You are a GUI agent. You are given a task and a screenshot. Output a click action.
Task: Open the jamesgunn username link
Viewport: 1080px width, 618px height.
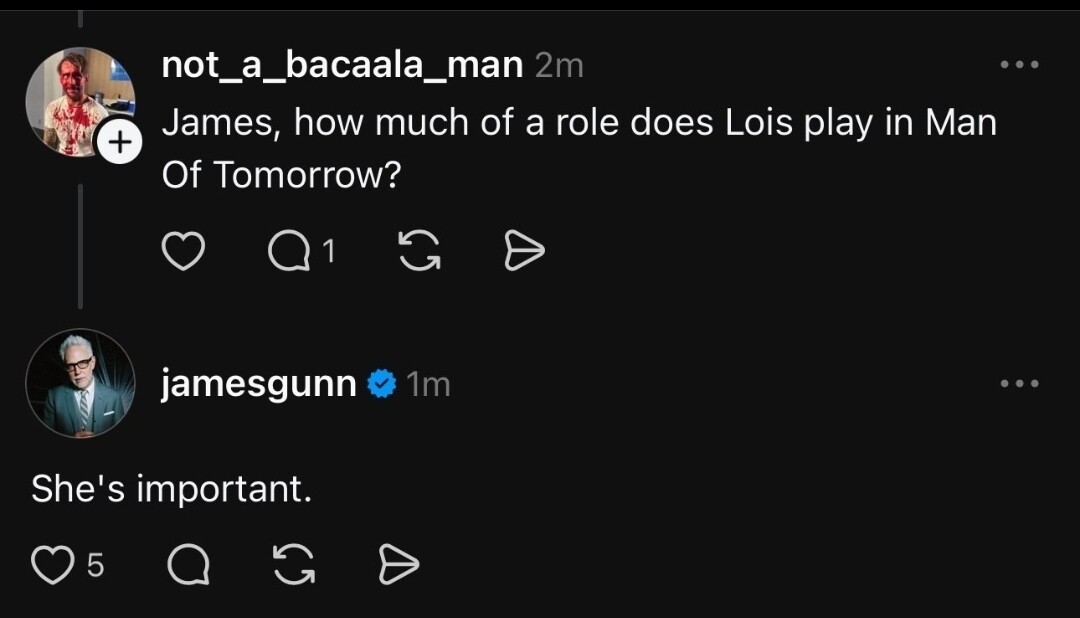coord(259,383)
